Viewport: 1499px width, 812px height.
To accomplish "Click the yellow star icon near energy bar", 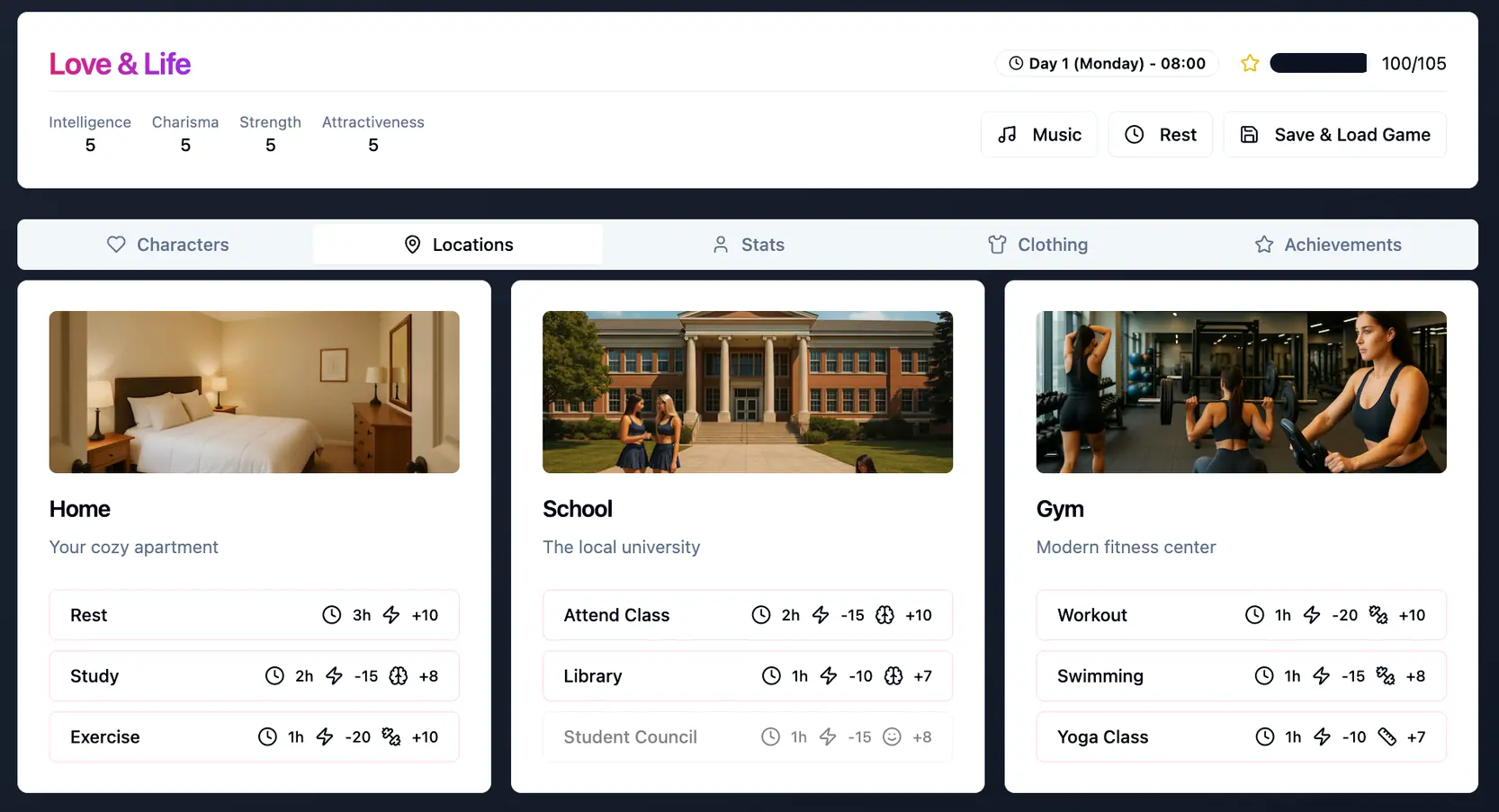I will pos(1249,63).
